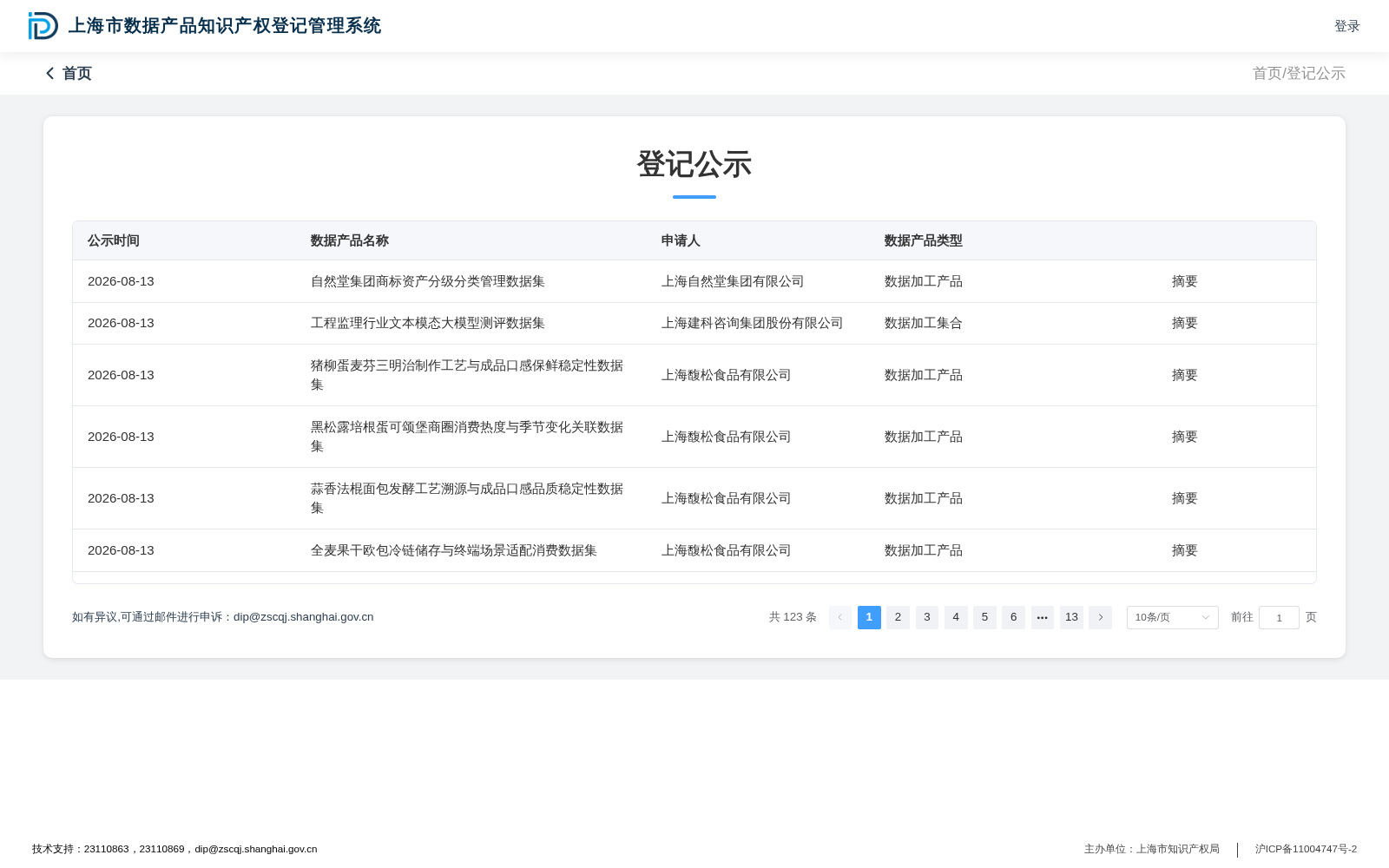
Task: Open 摘要 for 工程监理行业文本模态大模型测评数据集
Action: click(x=1185, y=323)
